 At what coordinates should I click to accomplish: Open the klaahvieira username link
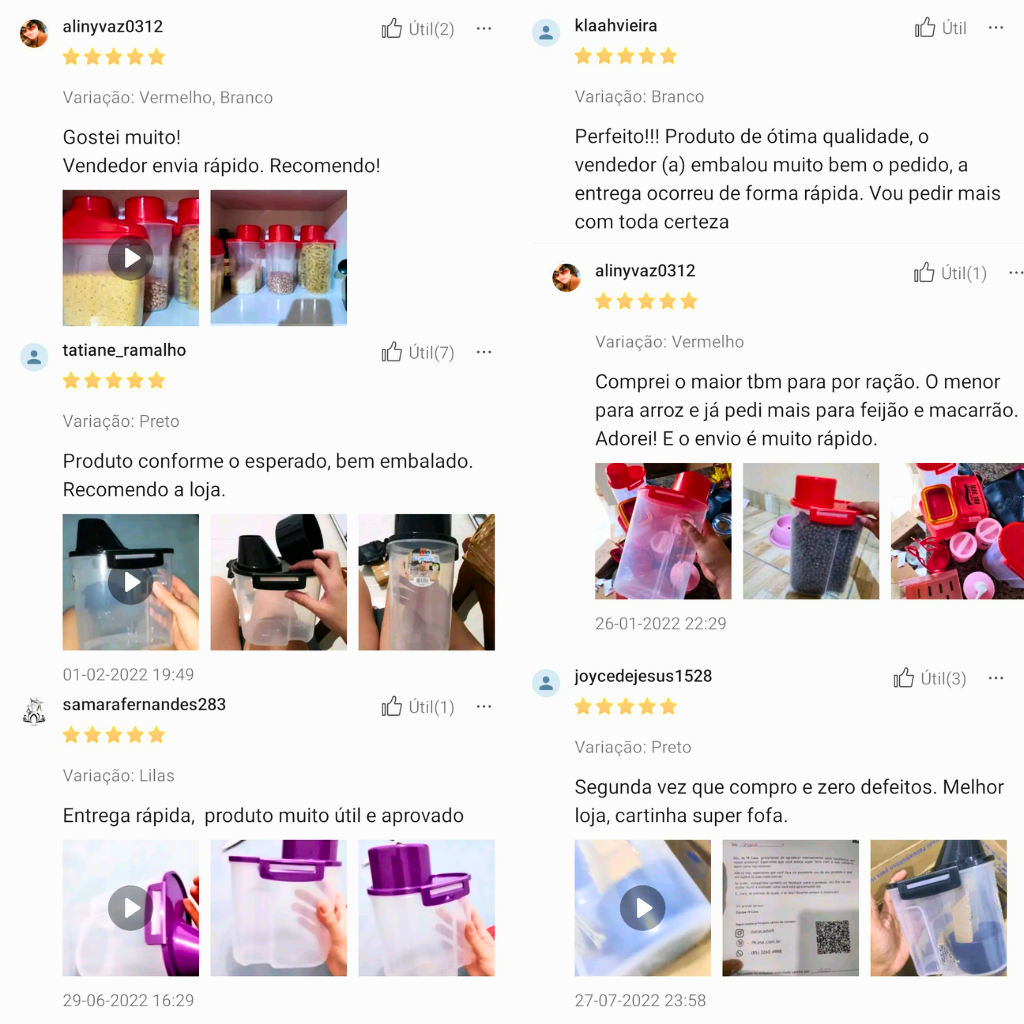coord(616,25)
